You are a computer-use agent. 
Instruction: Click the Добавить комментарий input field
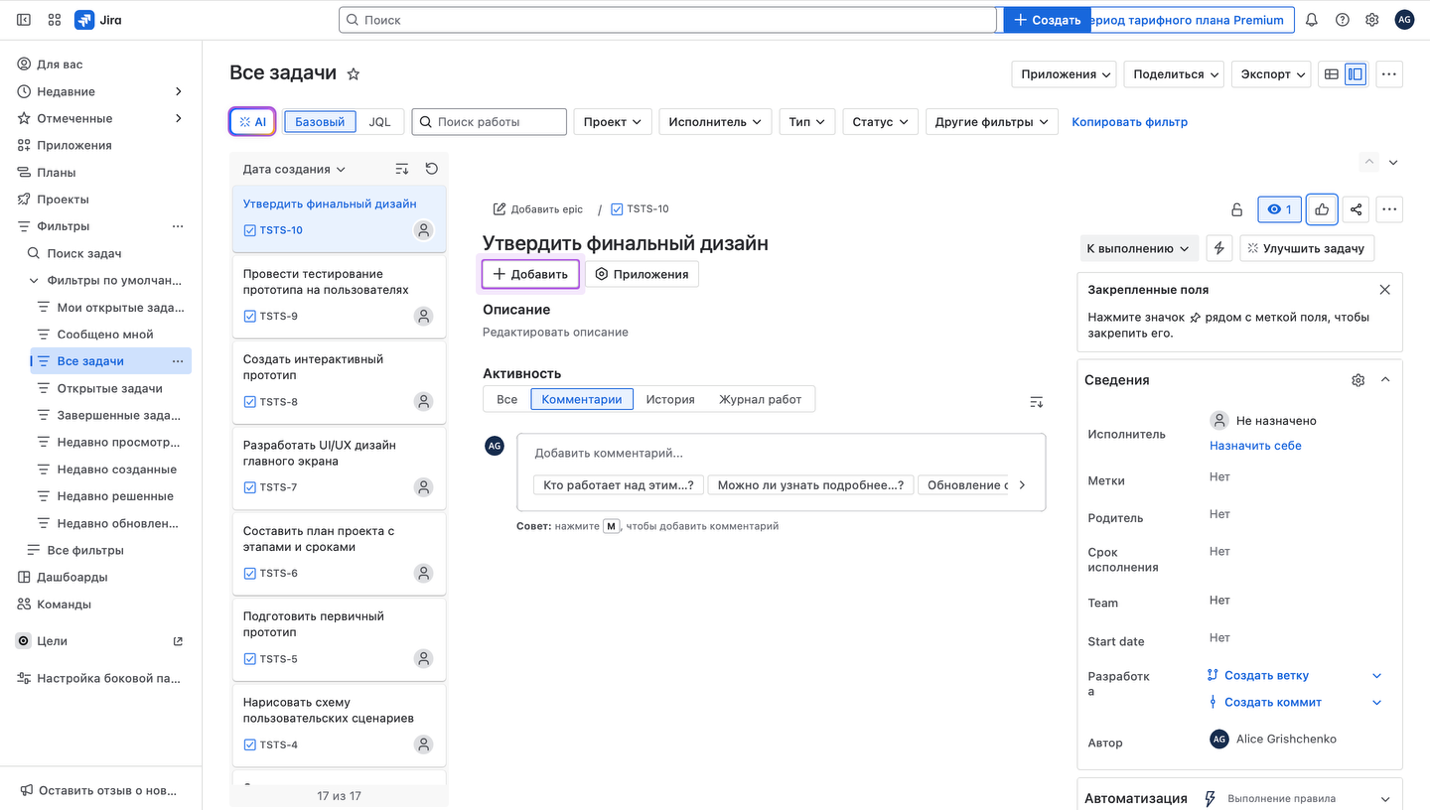pyautogui.click(x=780, y=453)
